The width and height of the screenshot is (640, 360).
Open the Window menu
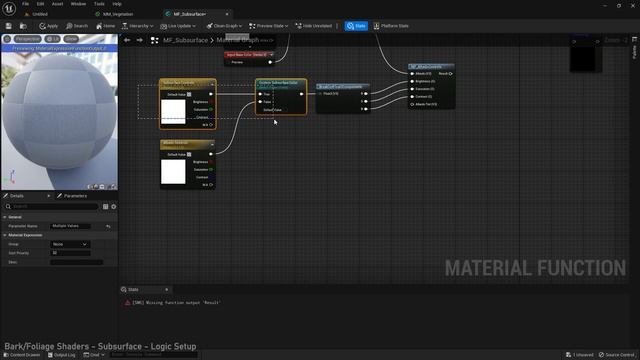[78, 4]
